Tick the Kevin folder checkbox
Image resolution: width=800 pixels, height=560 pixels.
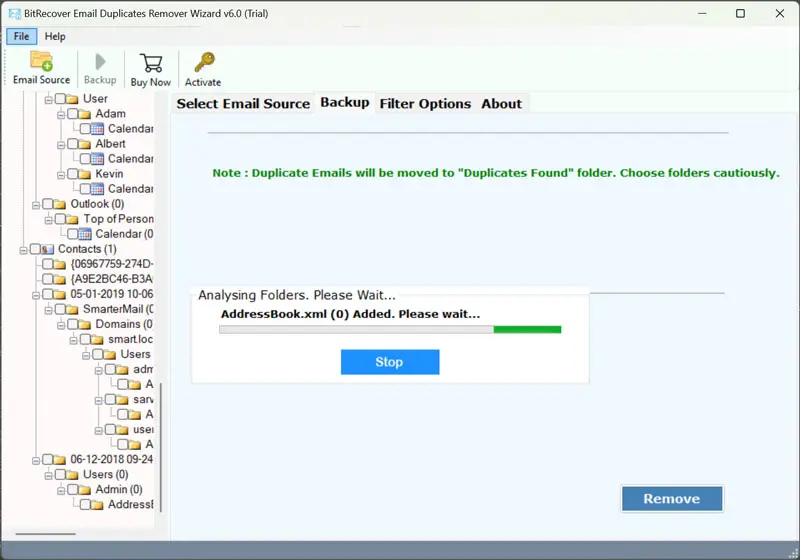click(x=72, y=173)
